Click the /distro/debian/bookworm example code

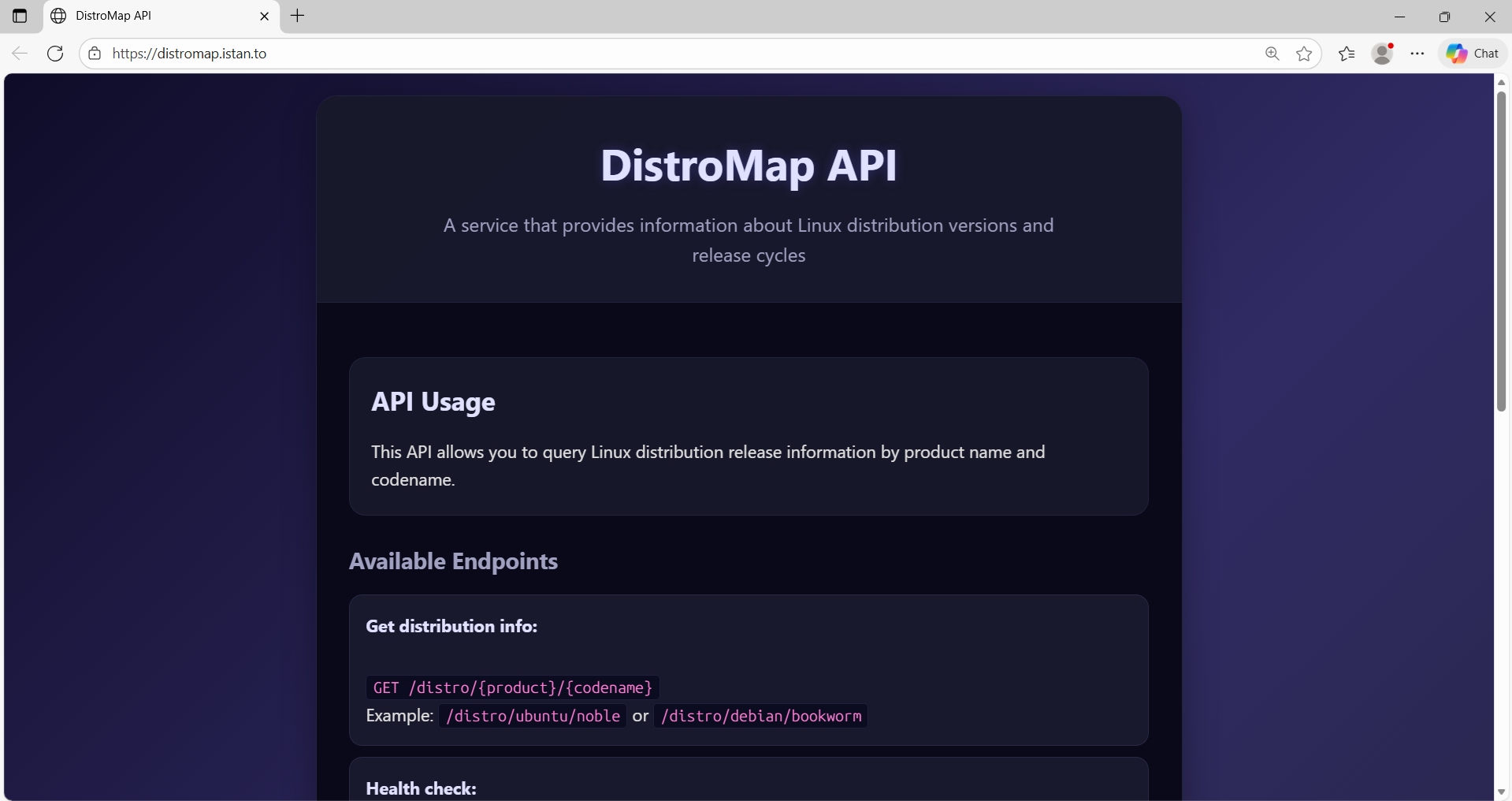coord(761,716)
